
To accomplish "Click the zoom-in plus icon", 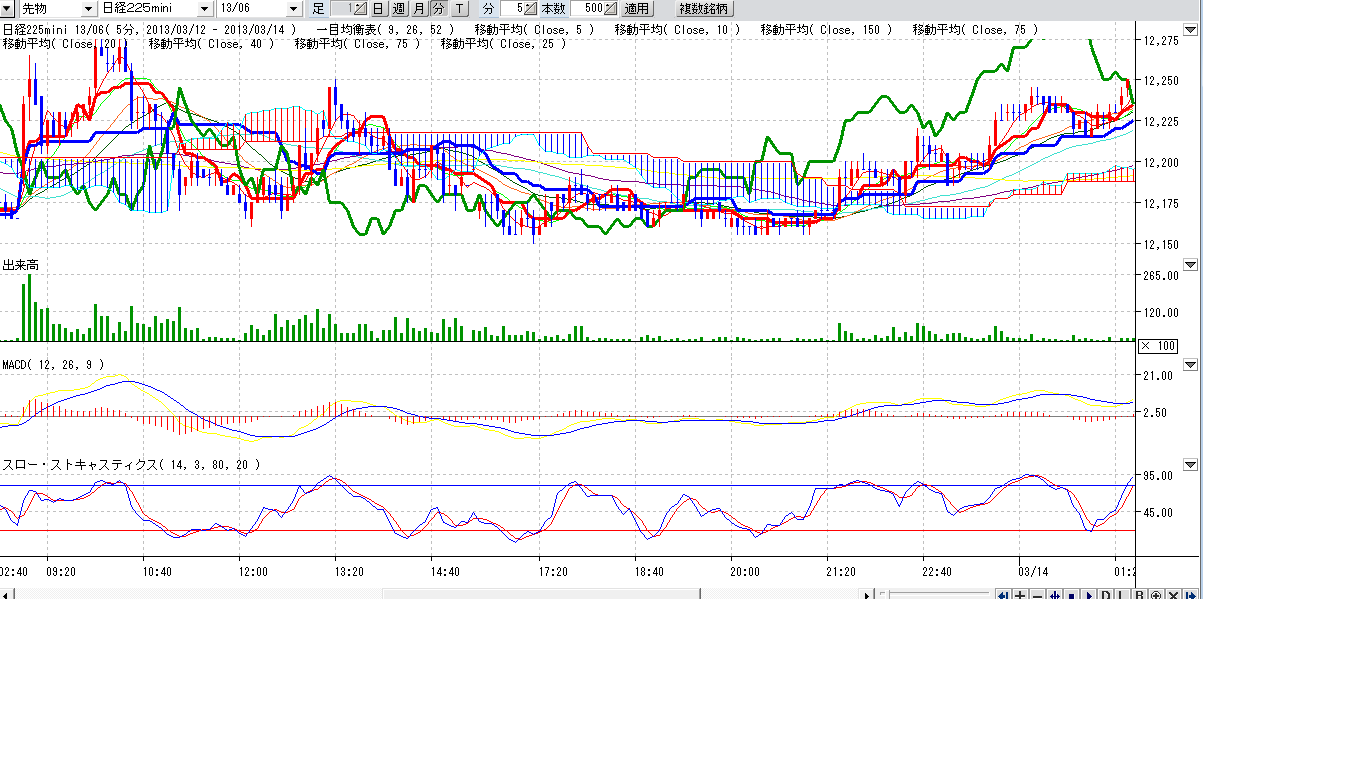I will [1020, 596].
